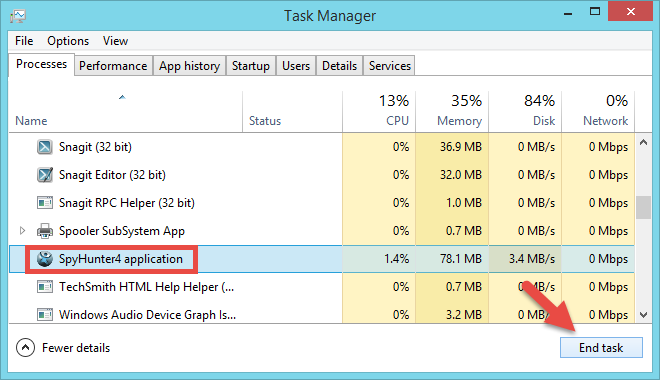
Task: Click the Fewer details link text
Action: pyautogui.click(x=76, y=348)
